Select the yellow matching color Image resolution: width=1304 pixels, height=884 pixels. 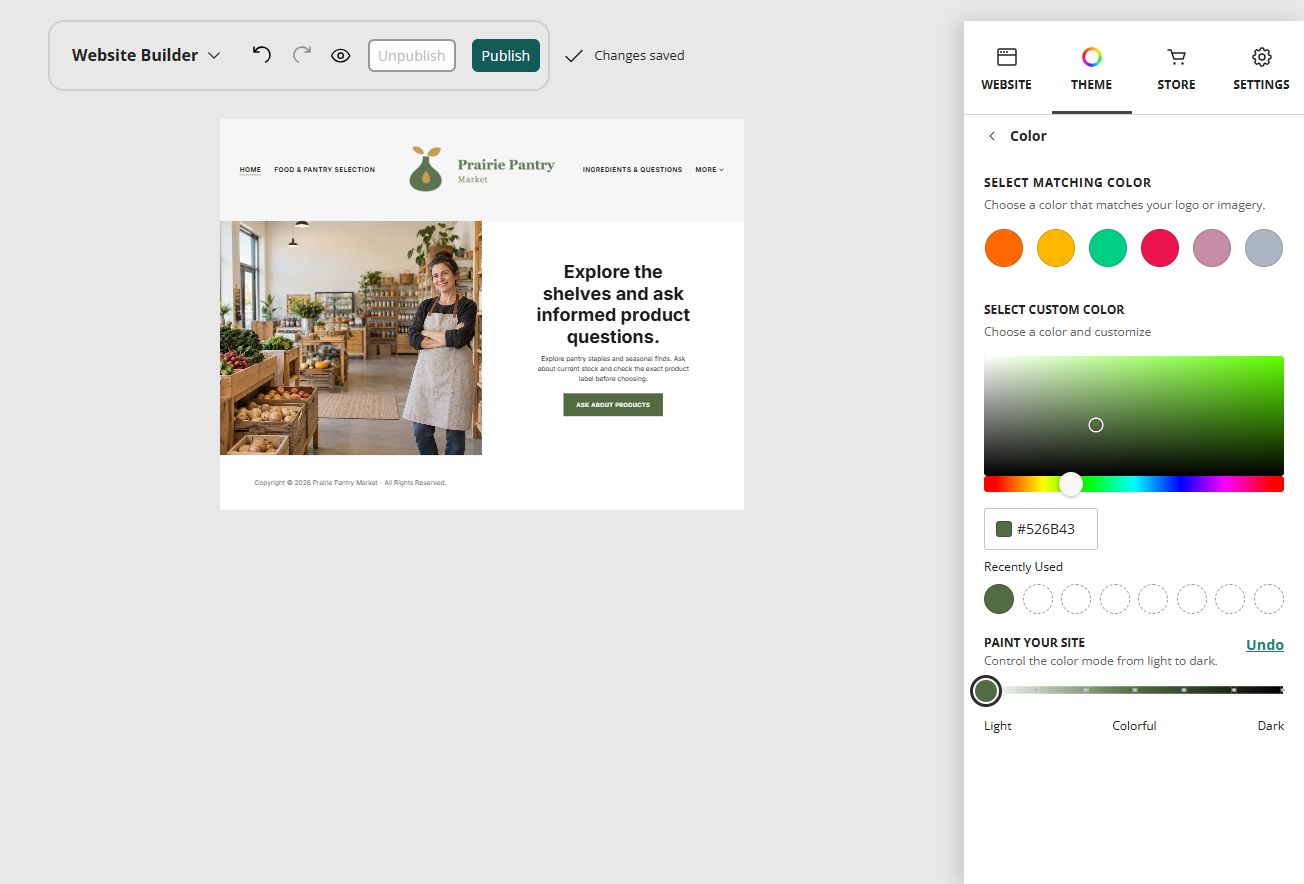1056,248
